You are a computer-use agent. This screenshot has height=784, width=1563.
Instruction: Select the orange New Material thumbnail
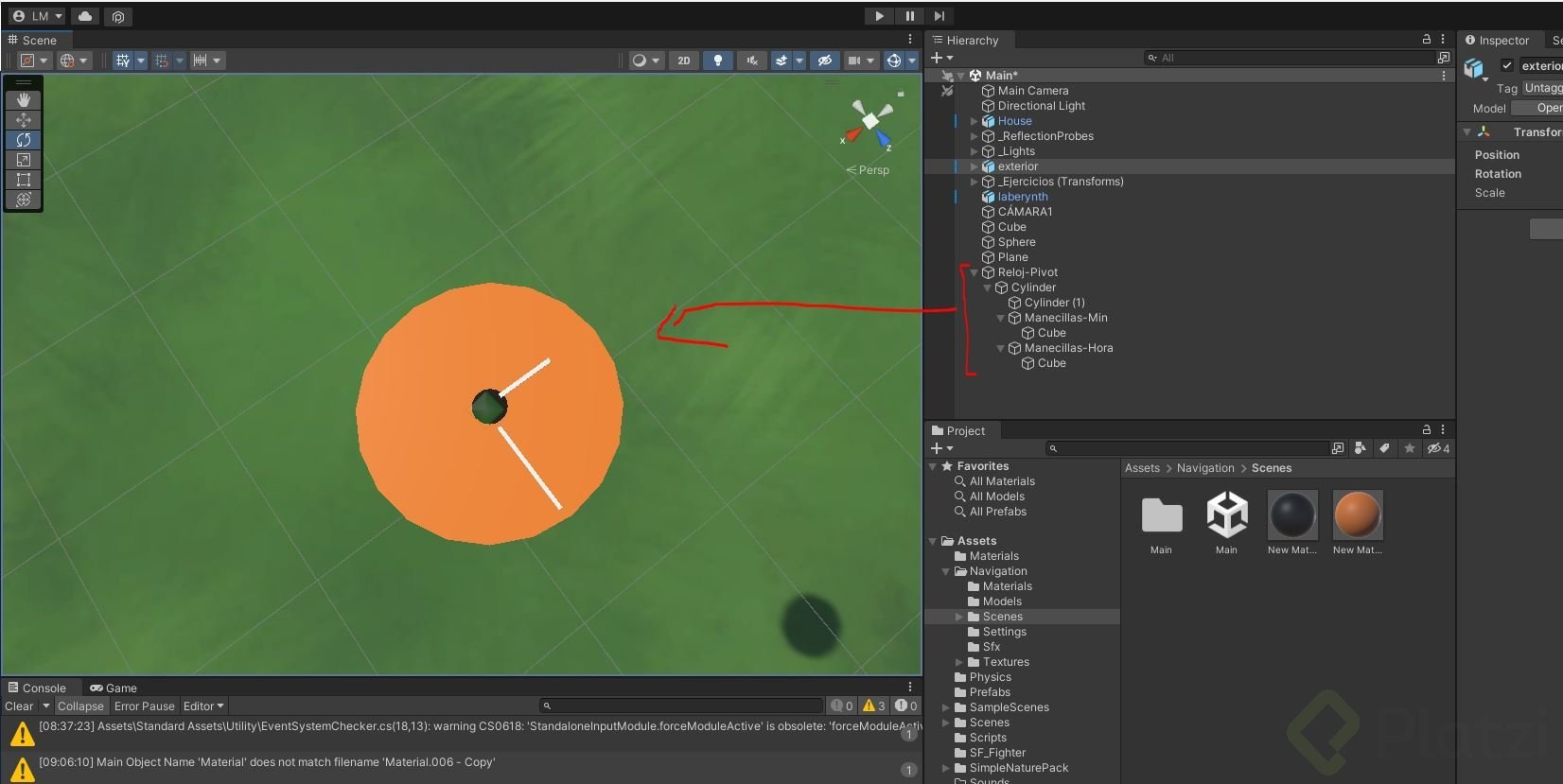[x=1358, y=515]
